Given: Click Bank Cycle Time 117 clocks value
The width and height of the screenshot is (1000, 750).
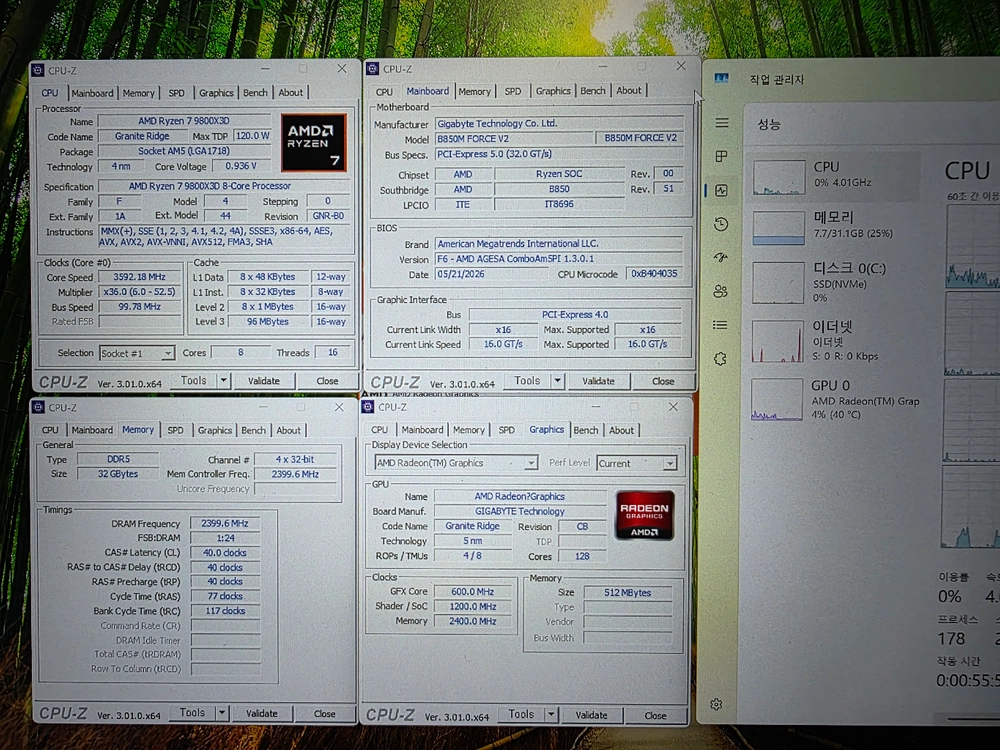Looking at the screenshot, I should (x=224, y=611).
